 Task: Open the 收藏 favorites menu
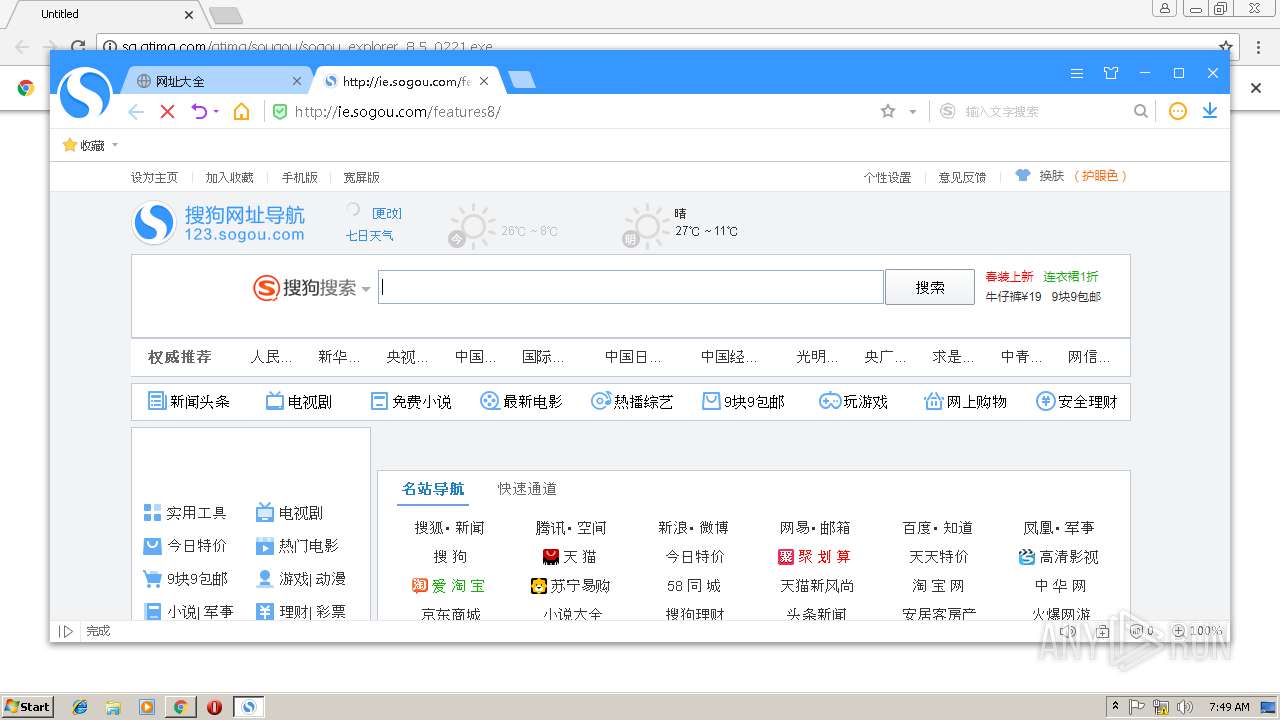90,145
